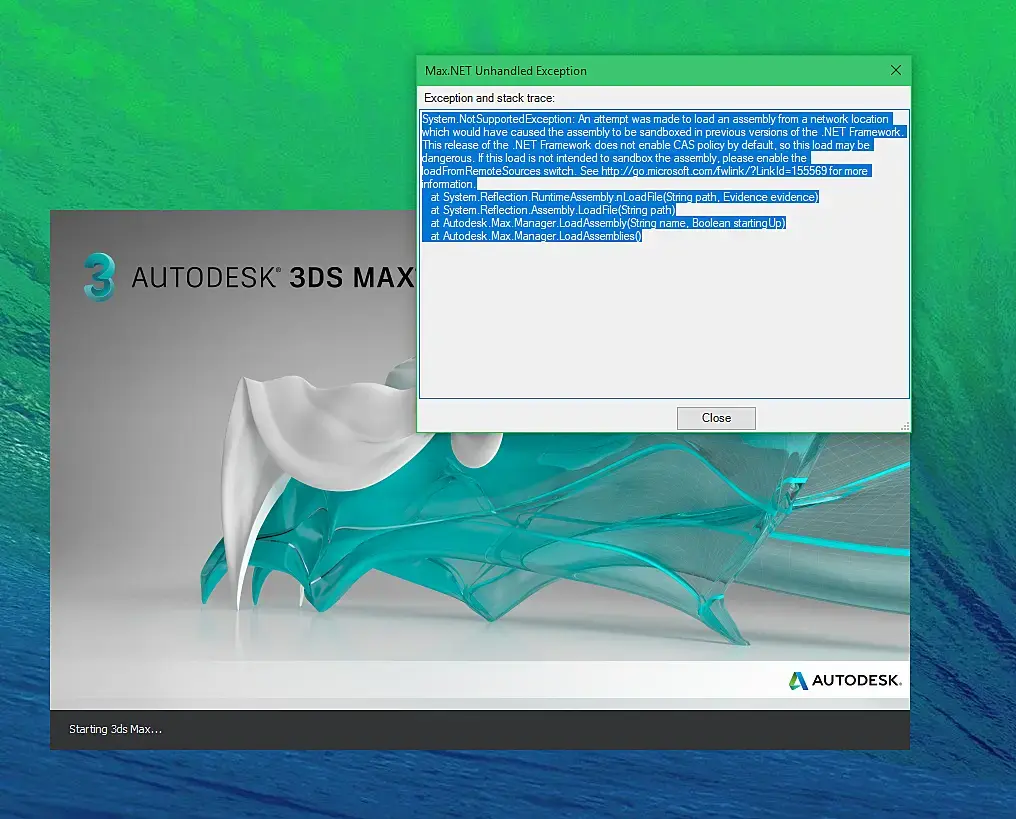This screenshot has height=819, width=1016.
Task: Click the go.microsoft.com fwlink URL text
Action: tap(714, 171)
